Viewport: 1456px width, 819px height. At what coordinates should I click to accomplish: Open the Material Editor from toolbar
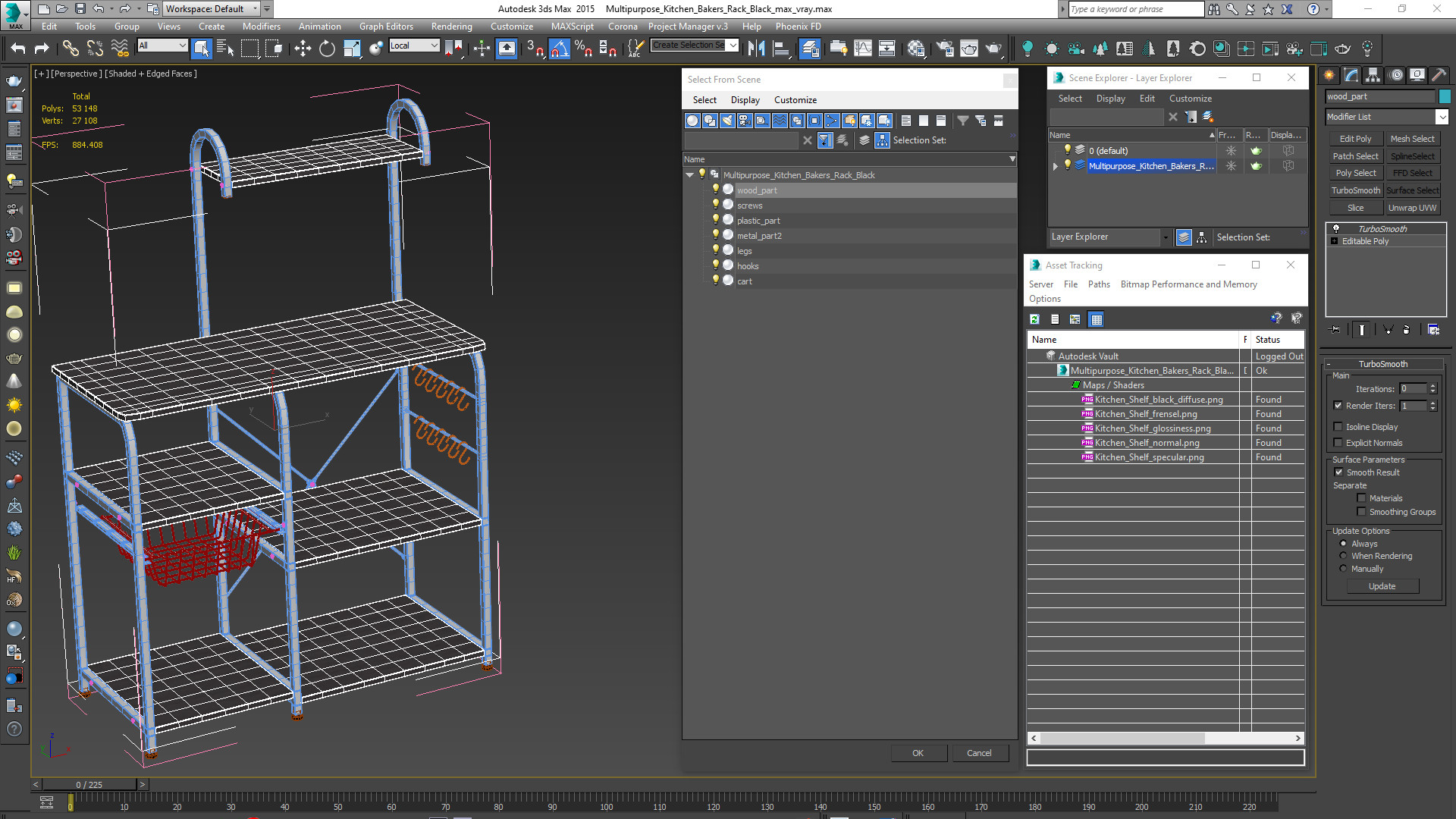point(916,49)
